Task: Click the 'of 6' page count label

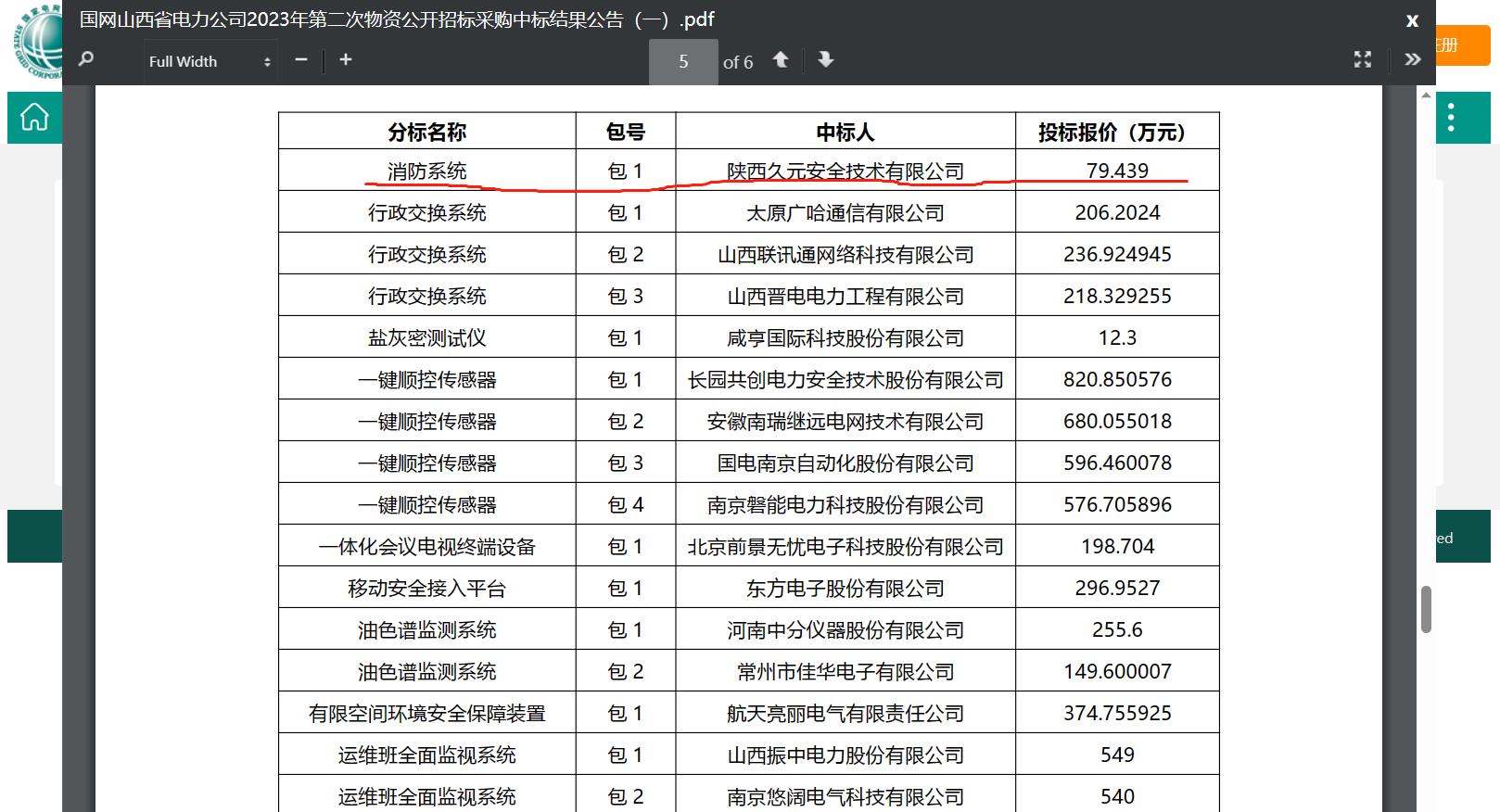Action: [738, 62]
